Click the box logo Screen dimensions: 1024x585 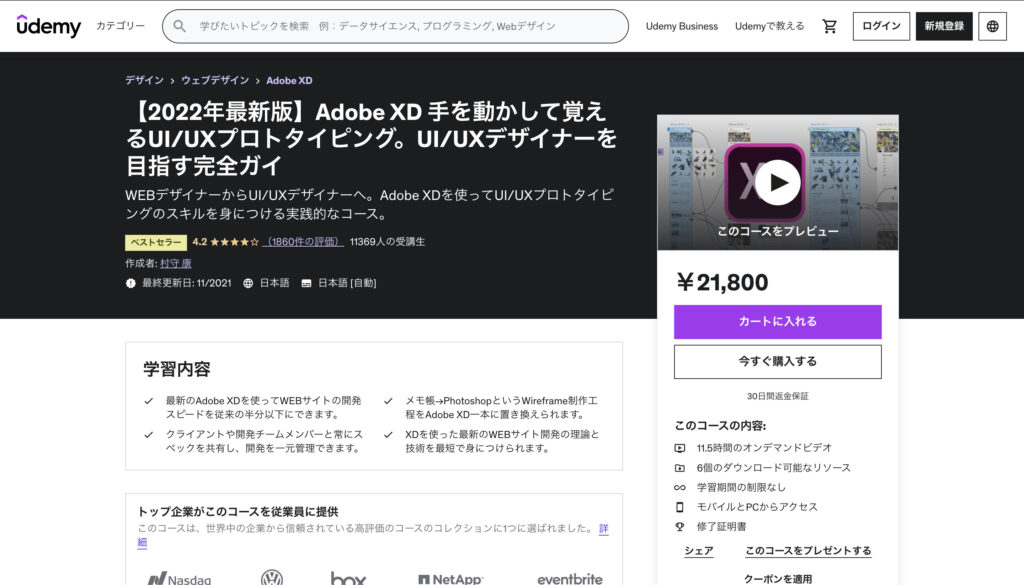pos(348,578)
